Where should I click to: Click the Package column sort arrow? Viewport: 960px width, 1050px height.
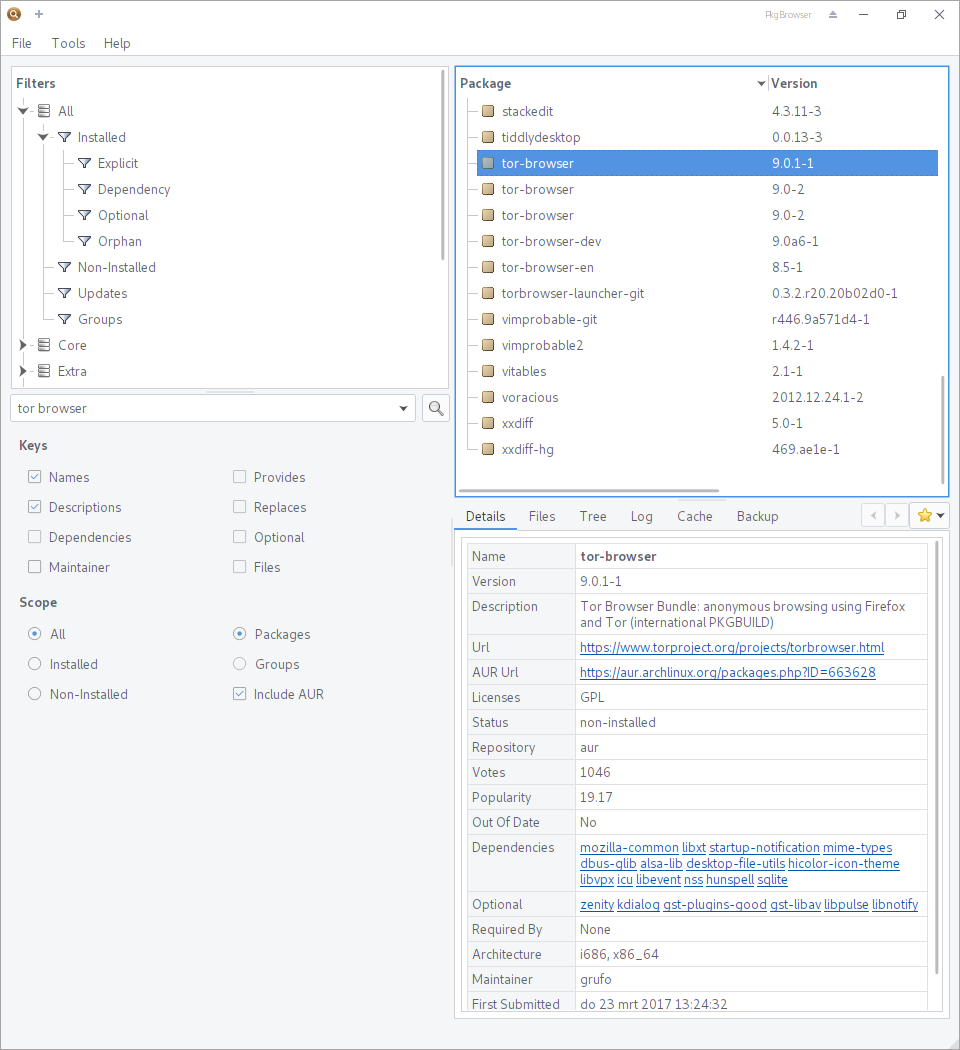tap(761, 84)
